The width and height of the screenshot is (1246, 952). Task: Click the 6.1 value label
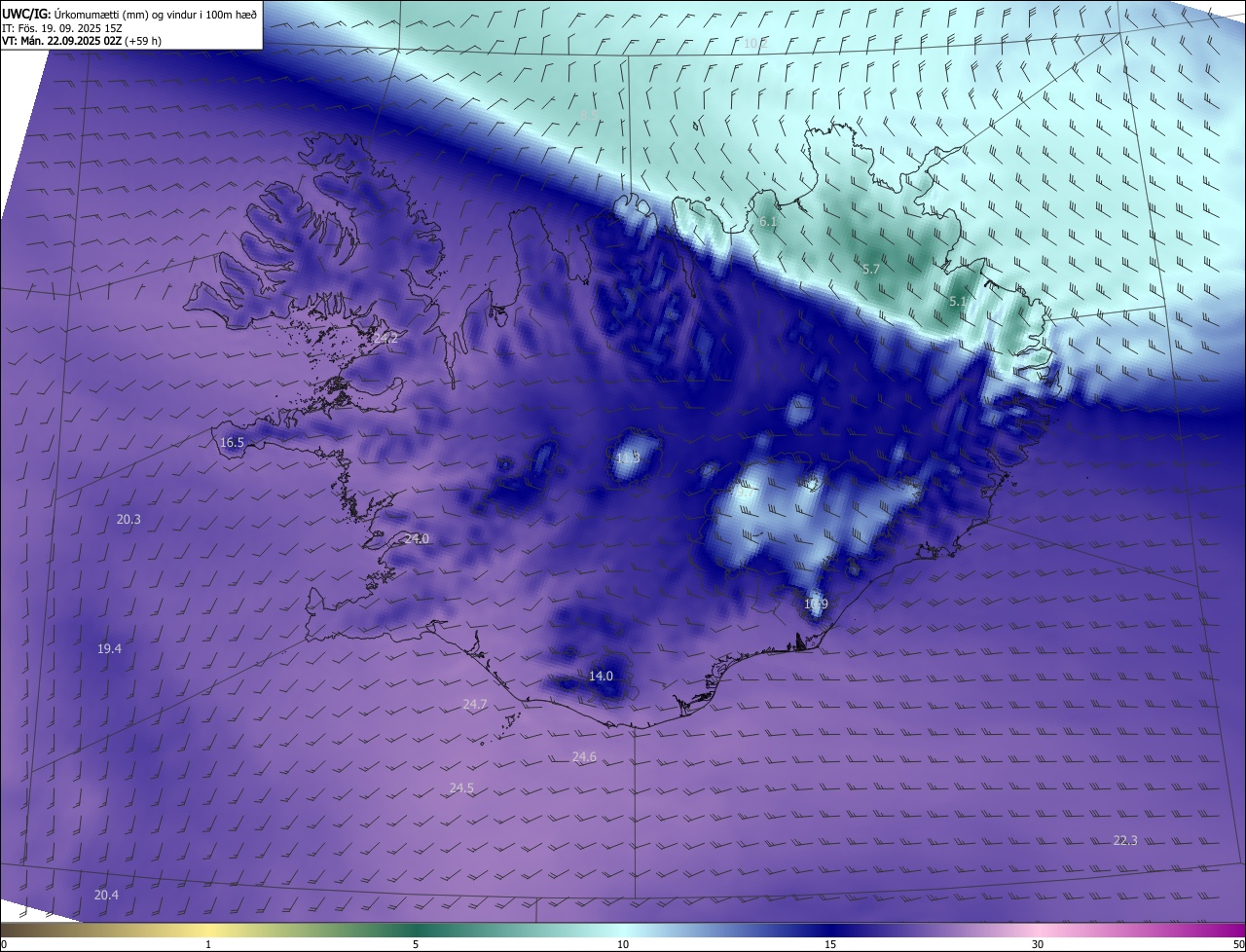768,222
